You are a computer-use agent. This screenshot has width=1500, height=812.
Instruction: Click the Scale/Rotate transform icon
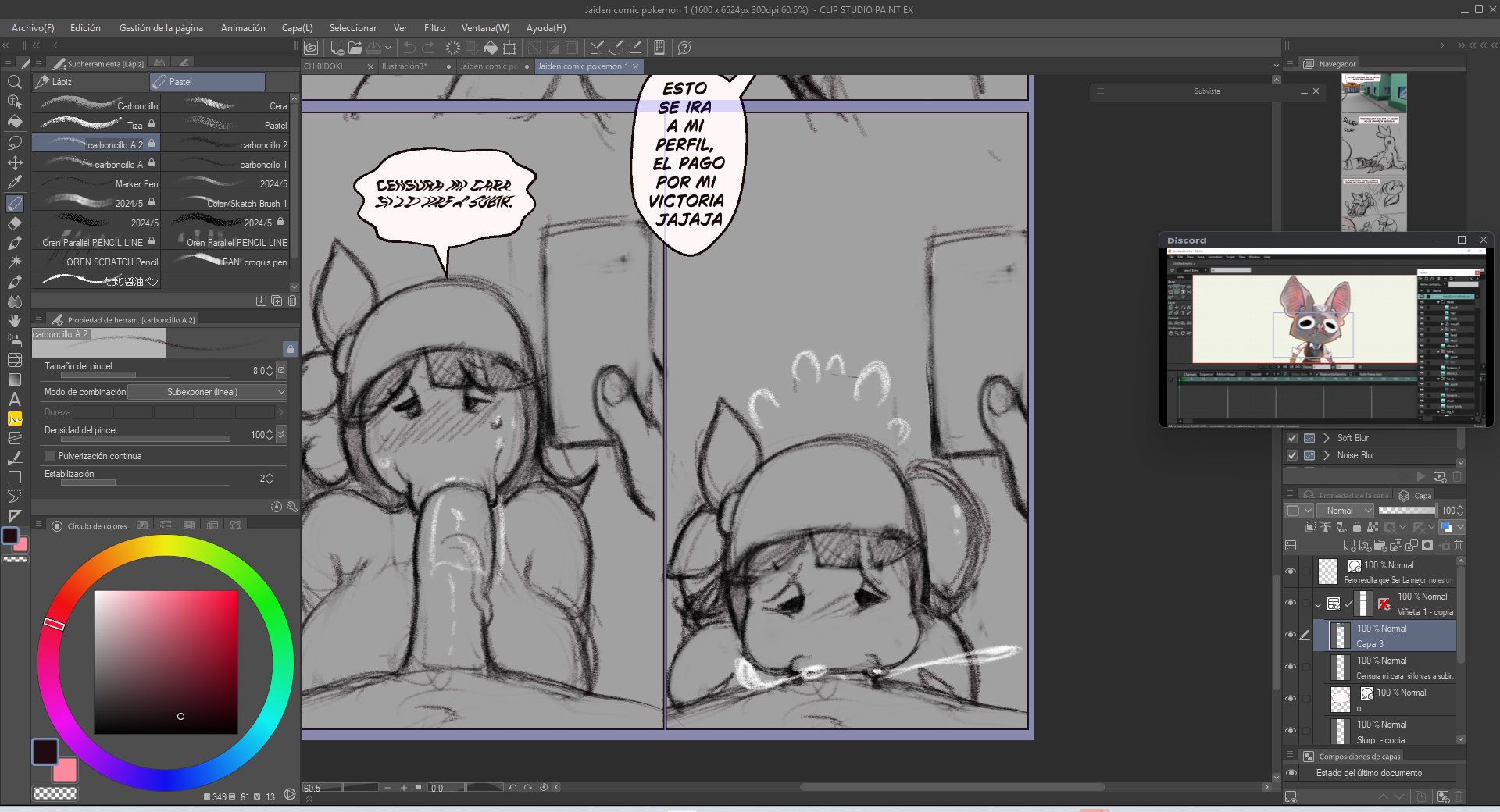click(x=509, y=48)
